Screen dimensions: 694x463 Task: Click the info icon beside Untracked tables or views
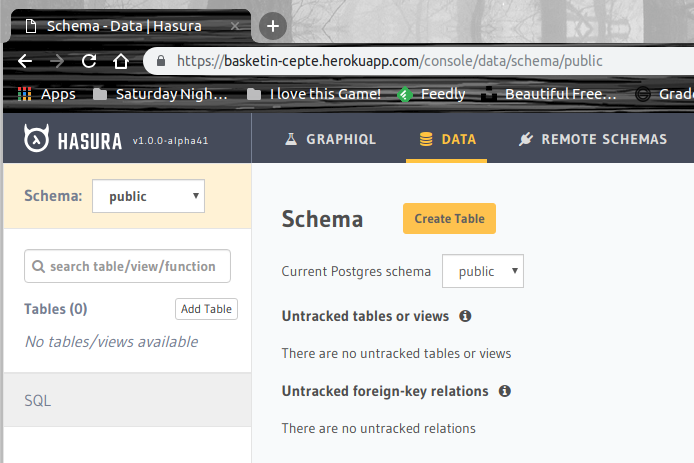pos(465,316)
